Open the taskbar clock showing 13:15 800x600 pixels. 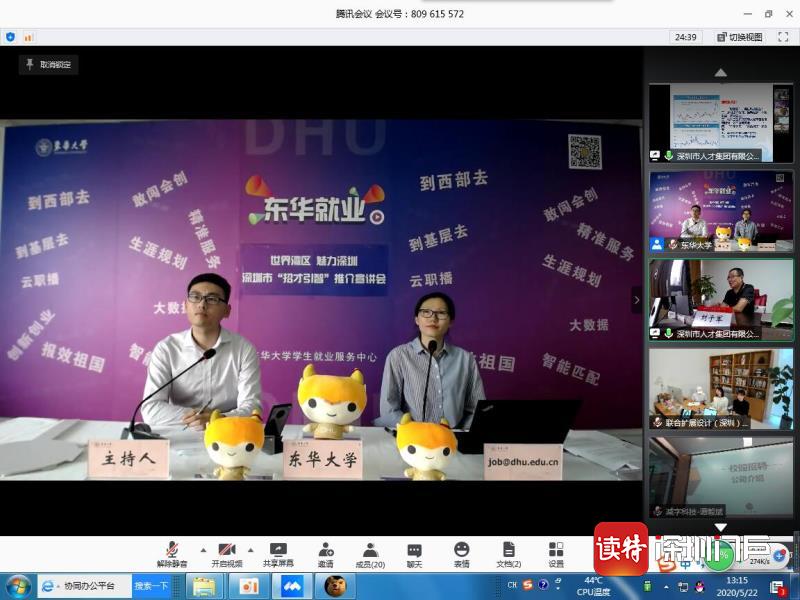[x=737, y=586]
